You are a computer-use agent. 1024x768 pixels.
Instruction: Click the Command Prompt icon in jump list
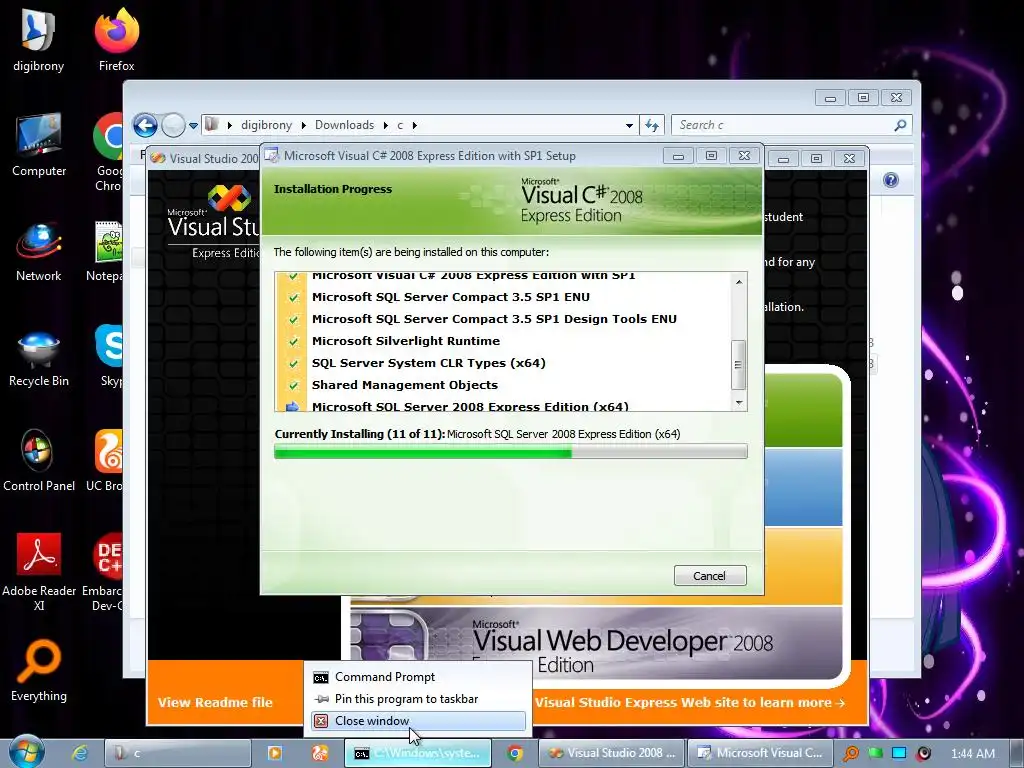coord(321,677)
